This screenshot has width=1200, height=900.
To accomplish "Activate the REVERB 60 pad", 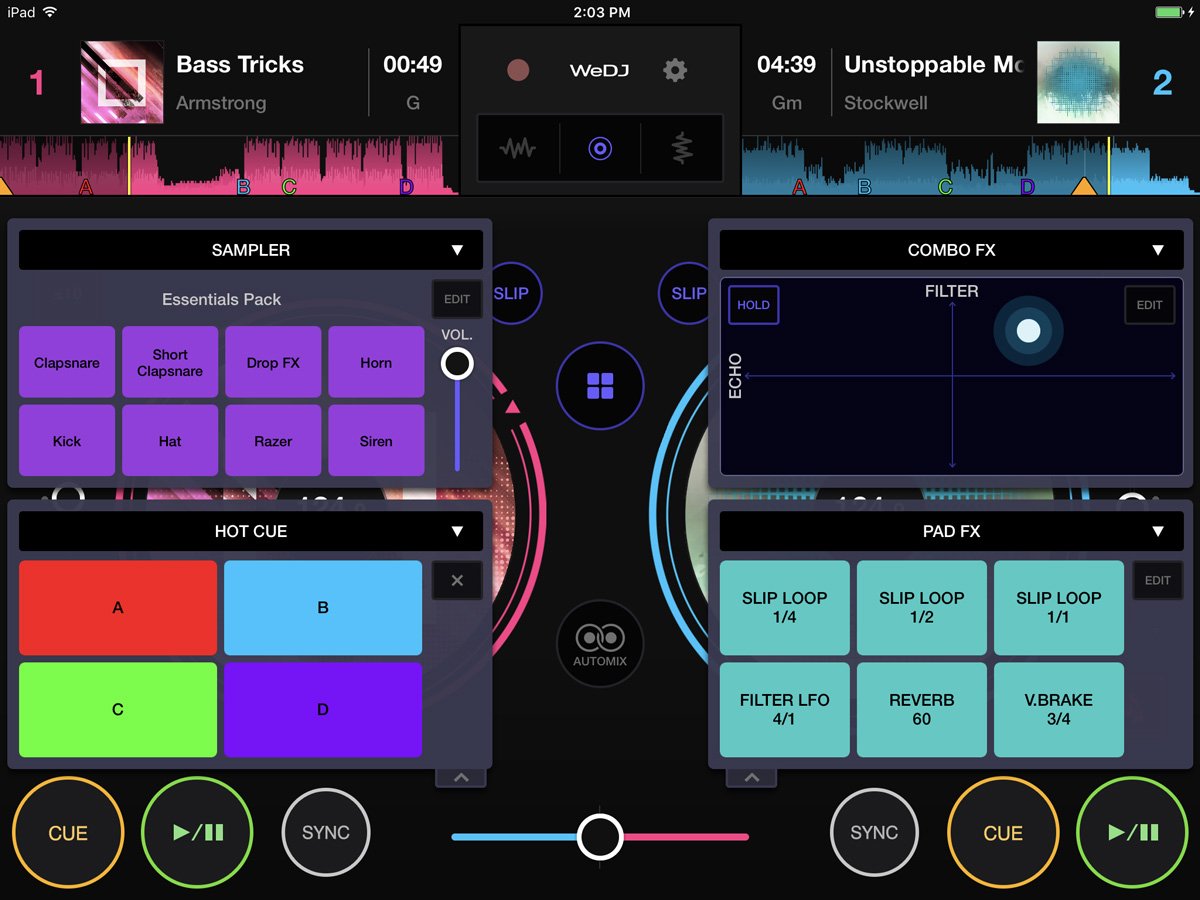I will click(x=921, y=709).
